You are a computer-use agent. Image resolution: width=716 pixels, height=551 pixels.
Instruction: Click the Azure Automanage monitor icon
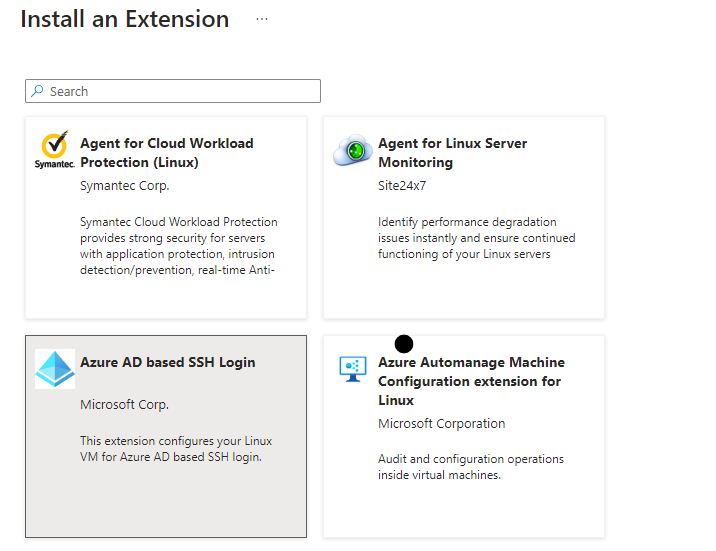click(352, 369)
